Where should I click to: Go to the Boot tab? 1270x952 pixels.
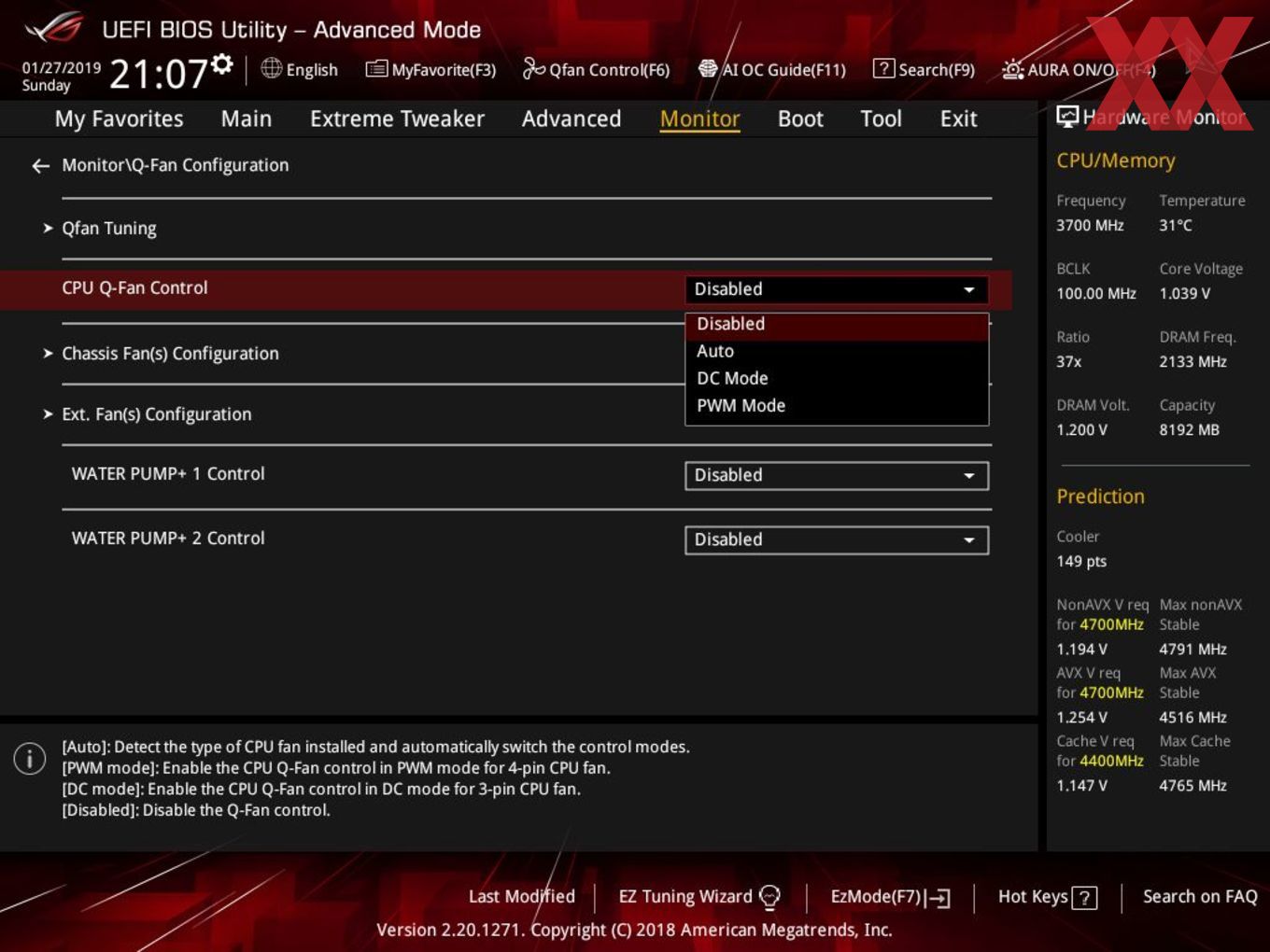pos(800,119)
